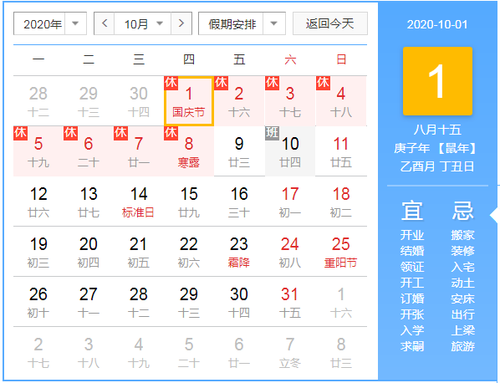
Task: Select November 5 二十
Action: click(x=189, y=352)
